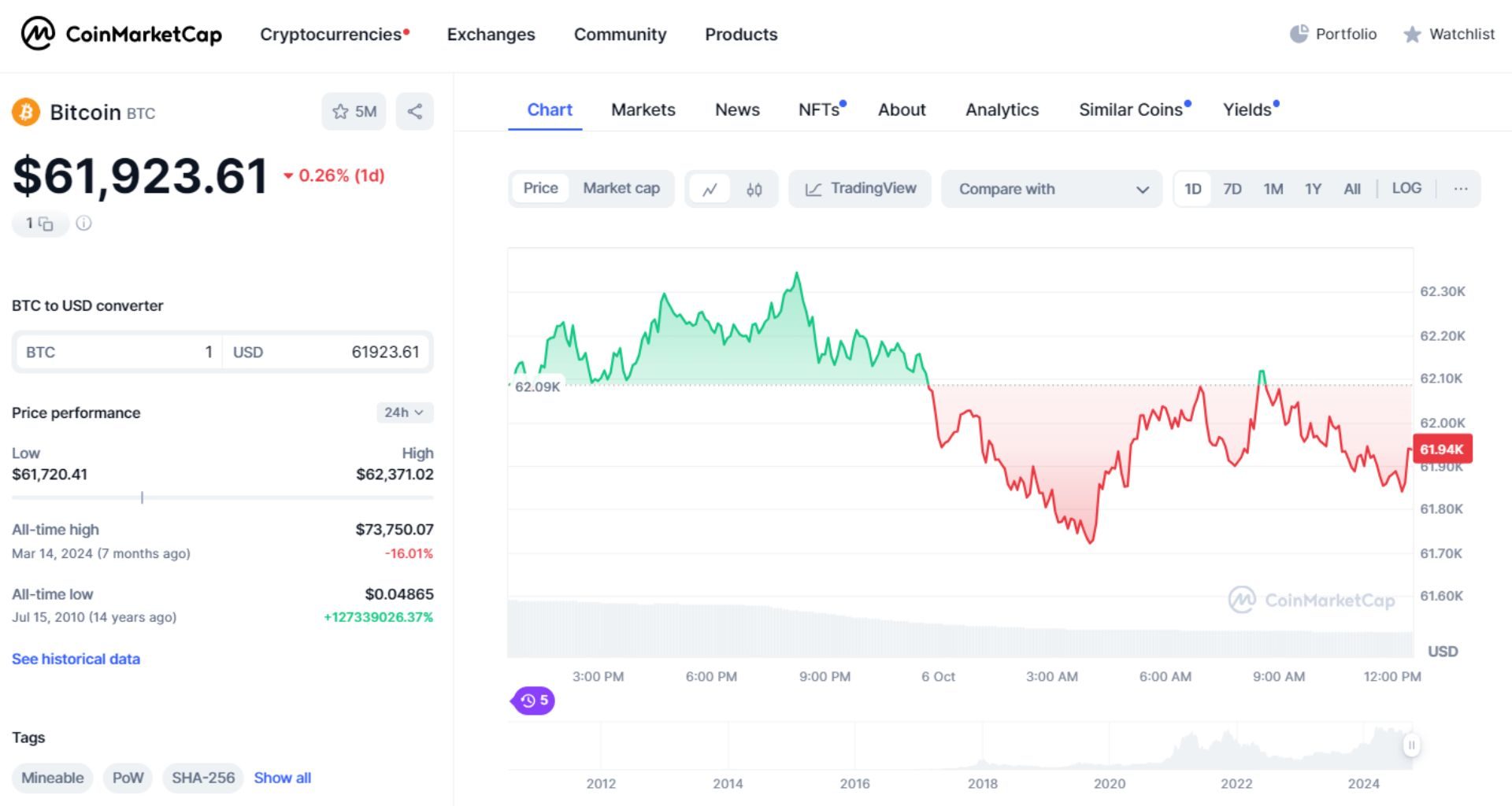Switch price display to Market cap
Screen dimensions: 1512x806
621,188
